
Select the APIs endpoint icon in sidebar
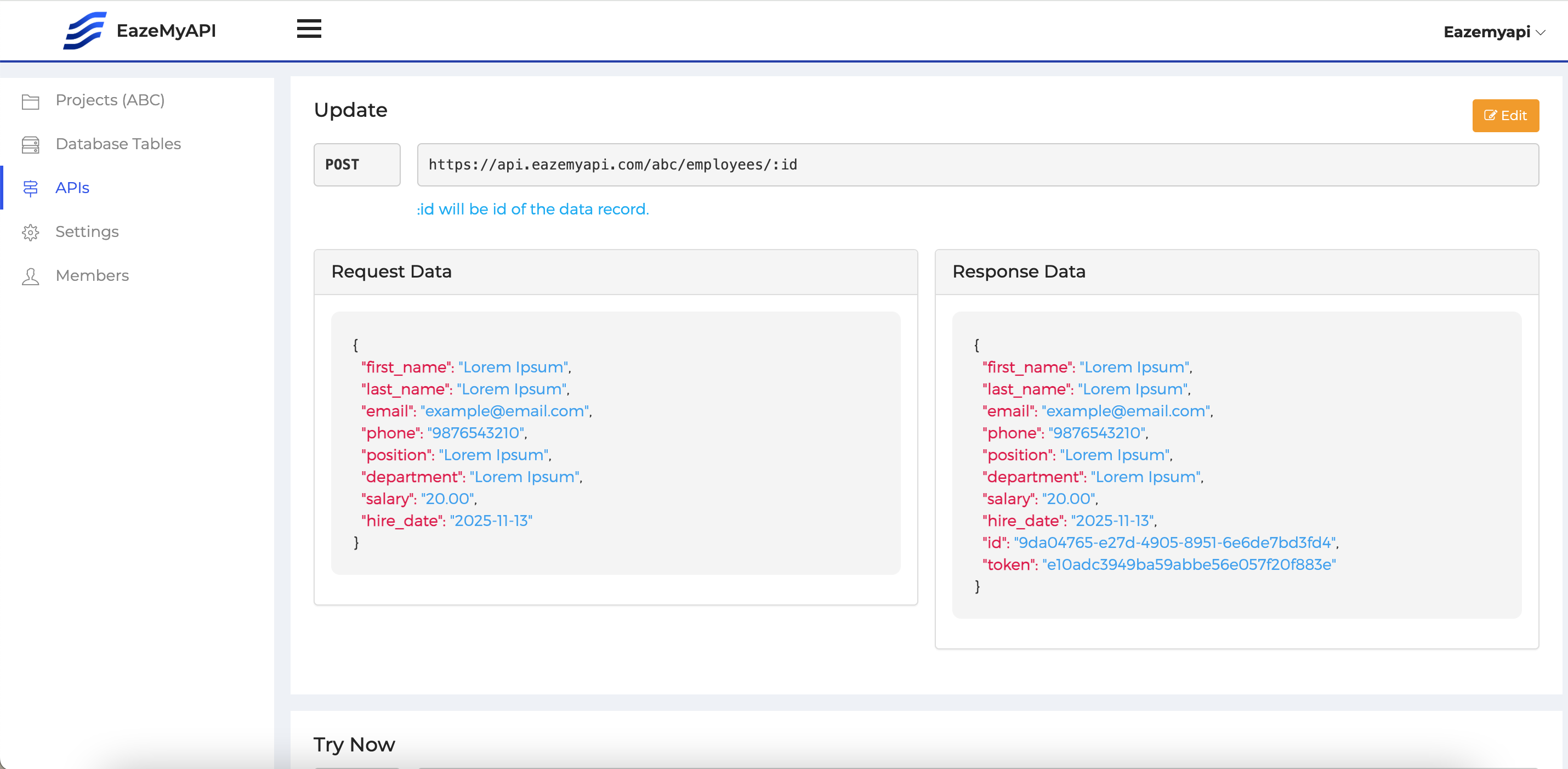click(x=31, y=188)
